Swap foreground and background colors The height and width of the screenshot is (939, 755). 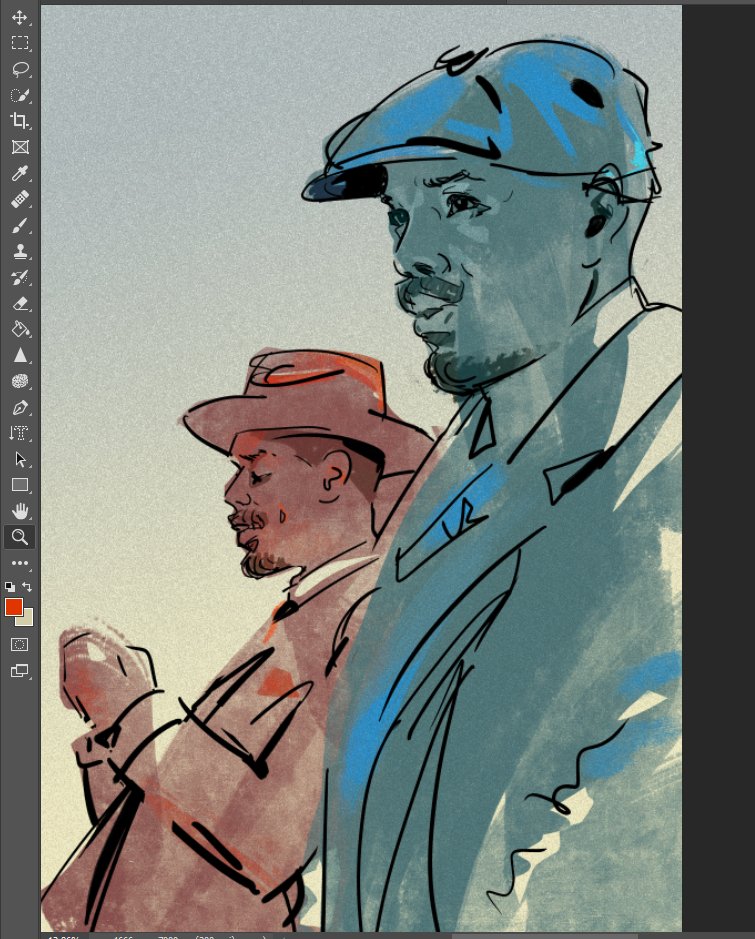pyautogui.click(x=27, y=587)
